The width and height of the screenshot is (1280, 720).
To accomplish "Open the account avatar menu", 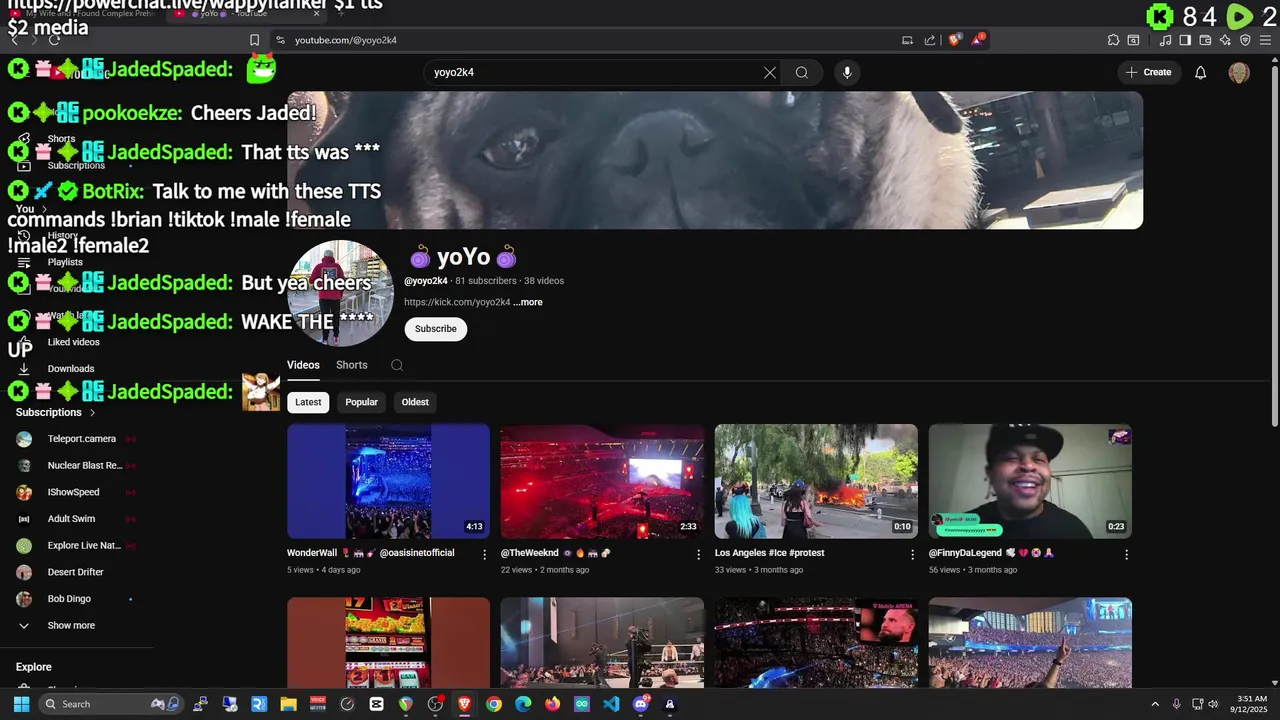I will [1239, 72].
